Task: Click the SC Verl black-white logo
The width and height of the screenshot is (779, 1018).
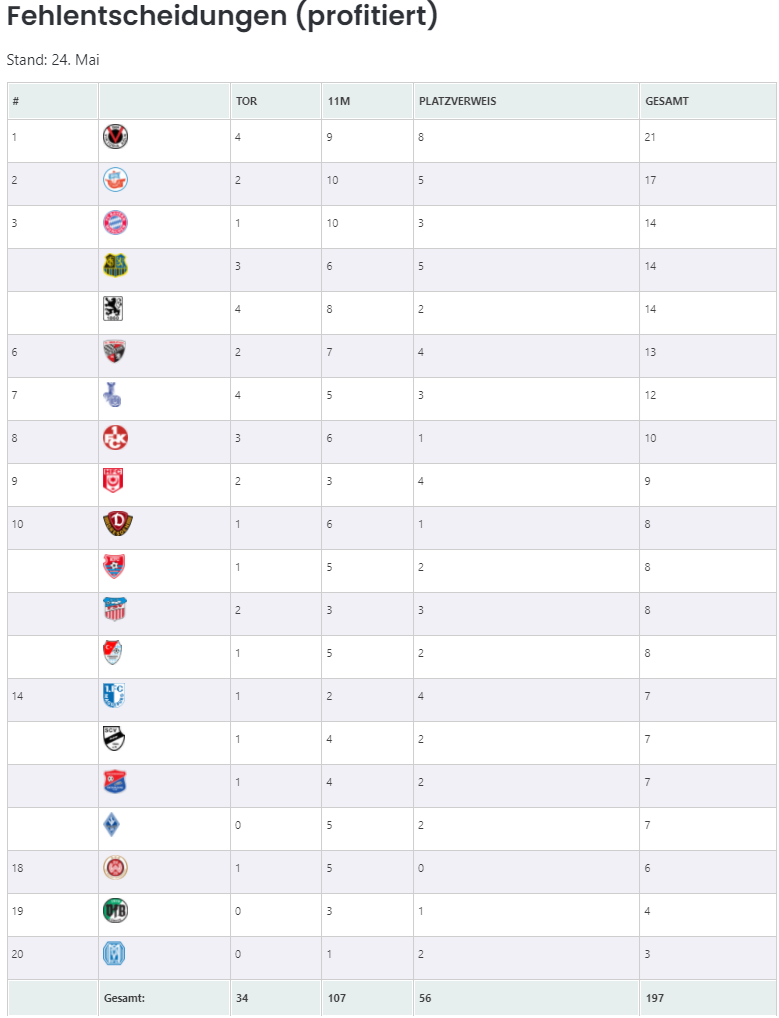Action: (114, 738)
